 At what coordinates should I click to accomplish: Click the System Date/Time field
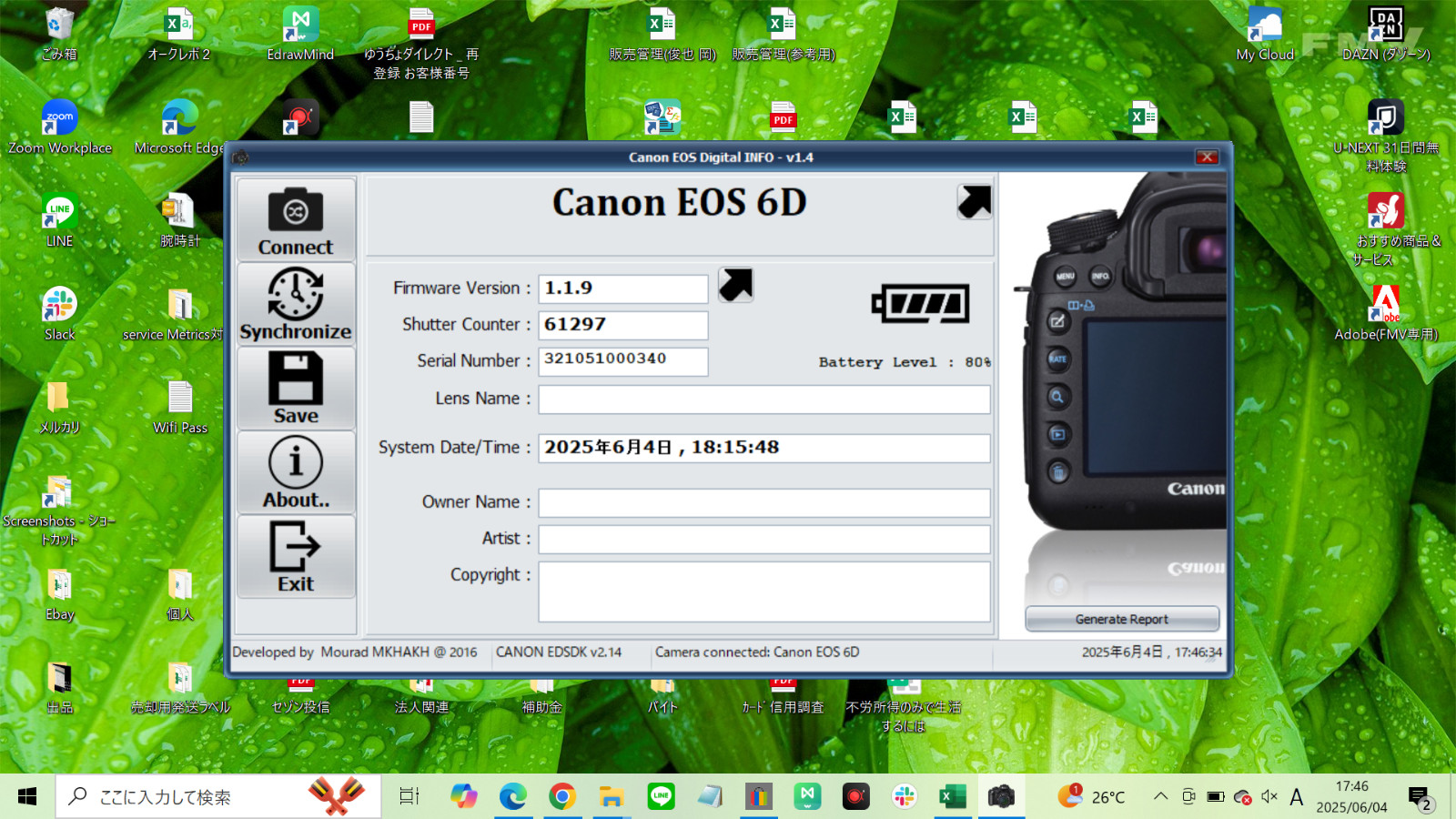click(764, 449)
